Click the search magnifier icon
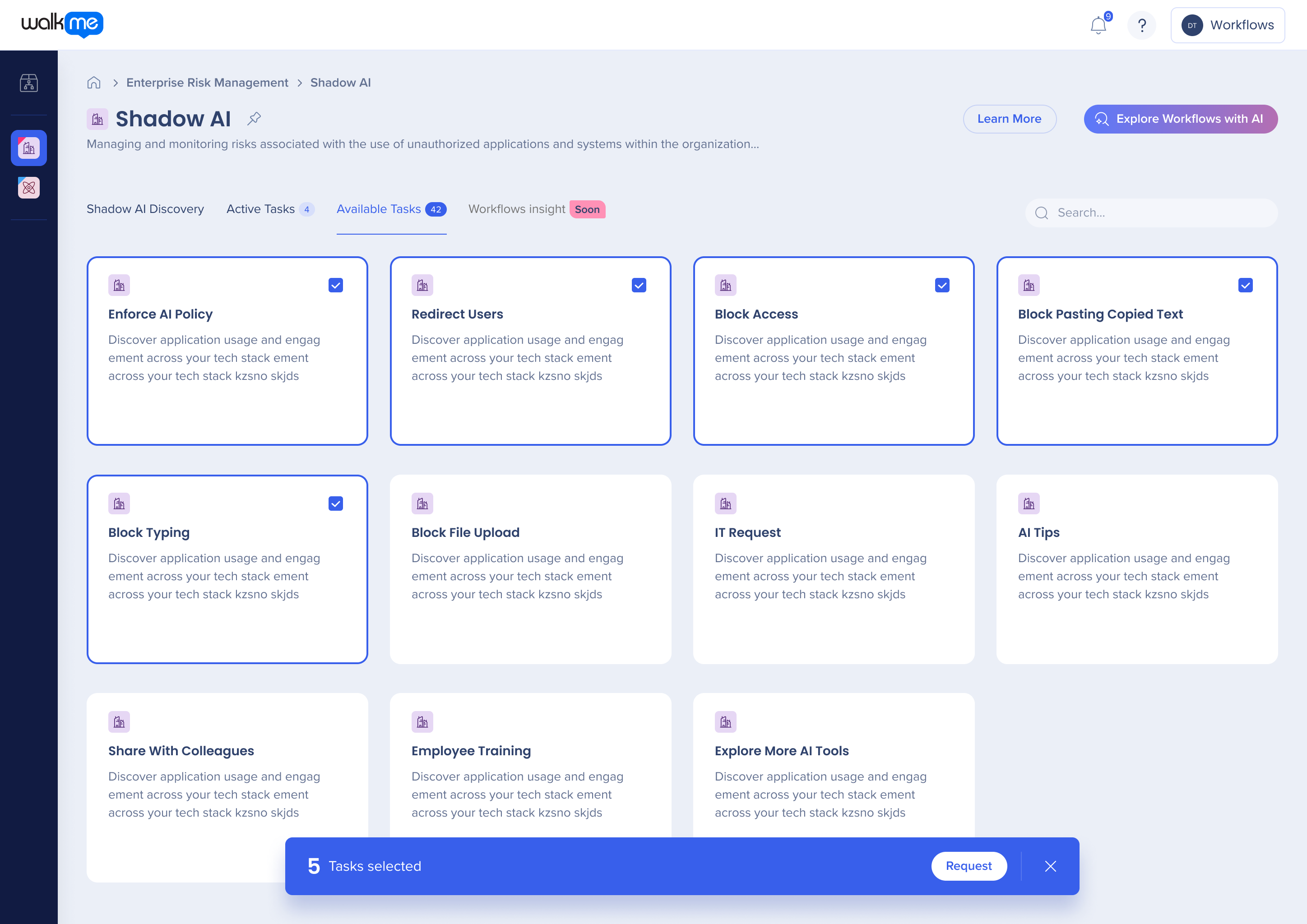The image size is (1307, 924). coord(1042,213)
